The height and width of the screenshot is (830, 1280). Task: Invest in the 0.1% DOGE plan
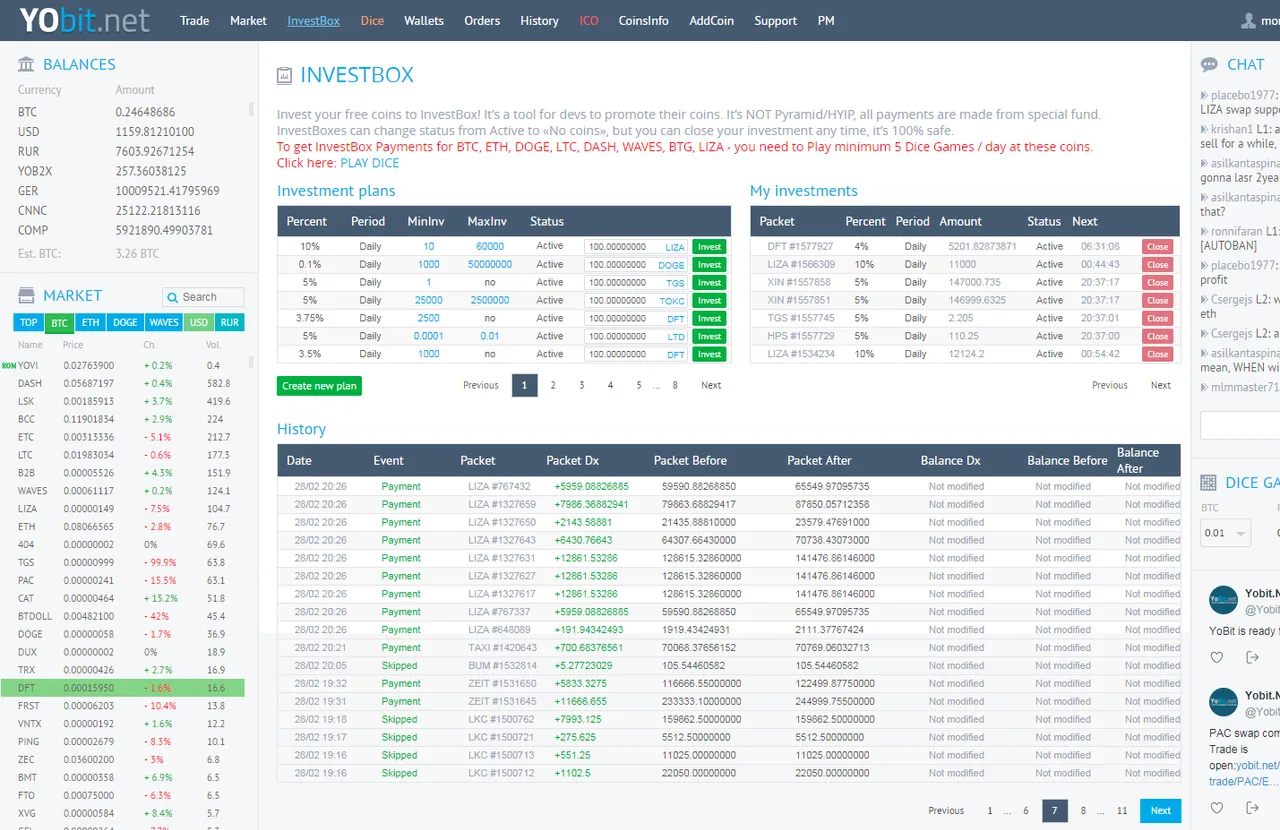pos(709,265)
